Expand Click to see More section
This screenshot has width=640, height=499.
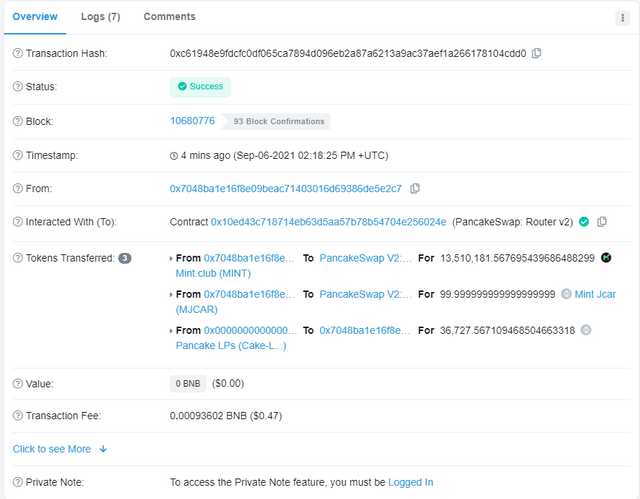[x=60, y=449]
